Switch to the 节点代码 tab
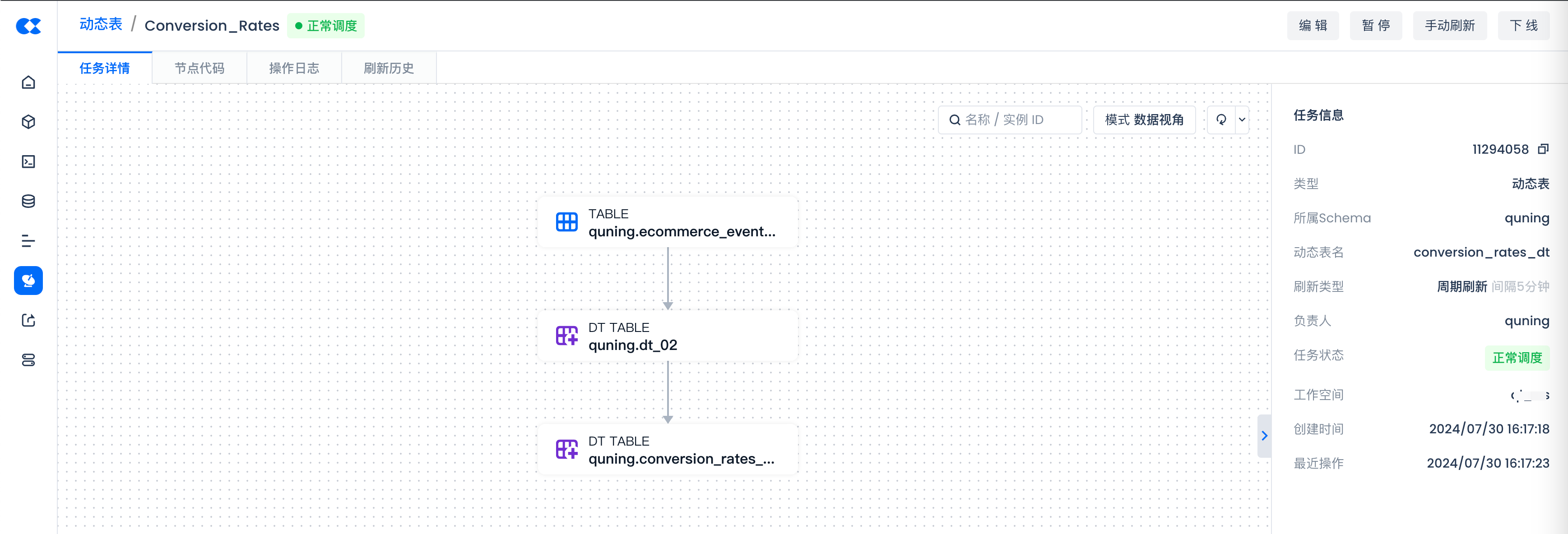 199,68
